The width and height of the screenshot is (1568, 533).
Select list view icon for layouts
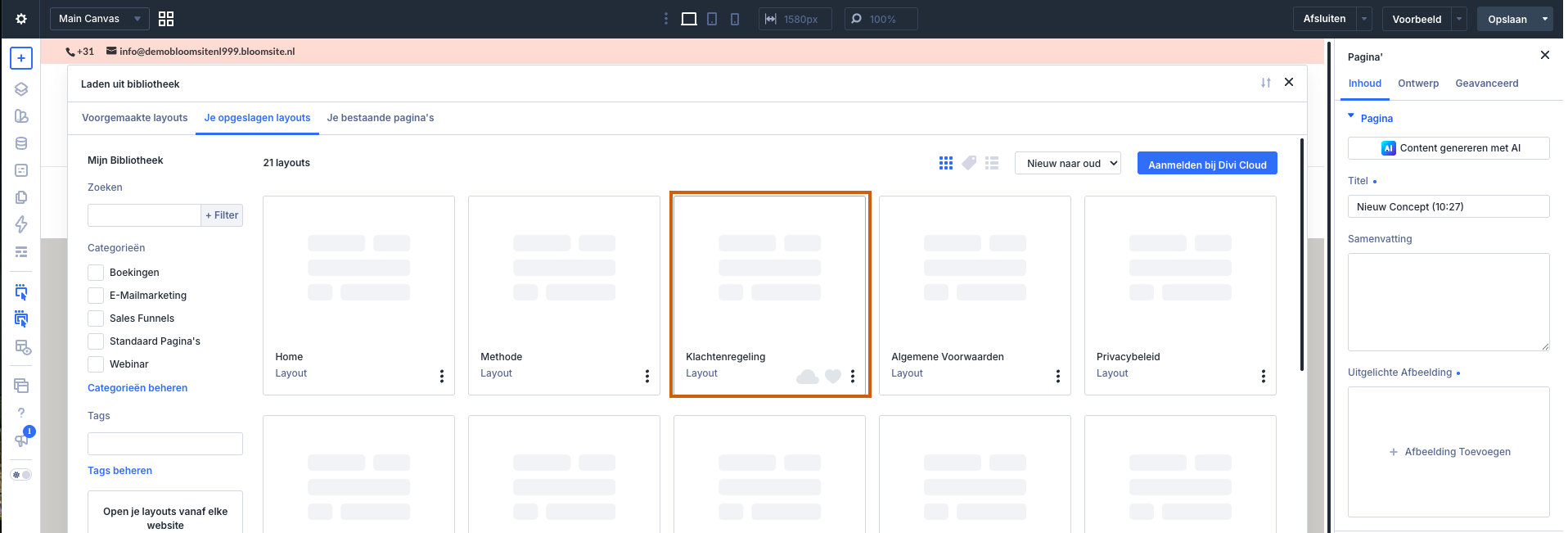click(992, 163)
